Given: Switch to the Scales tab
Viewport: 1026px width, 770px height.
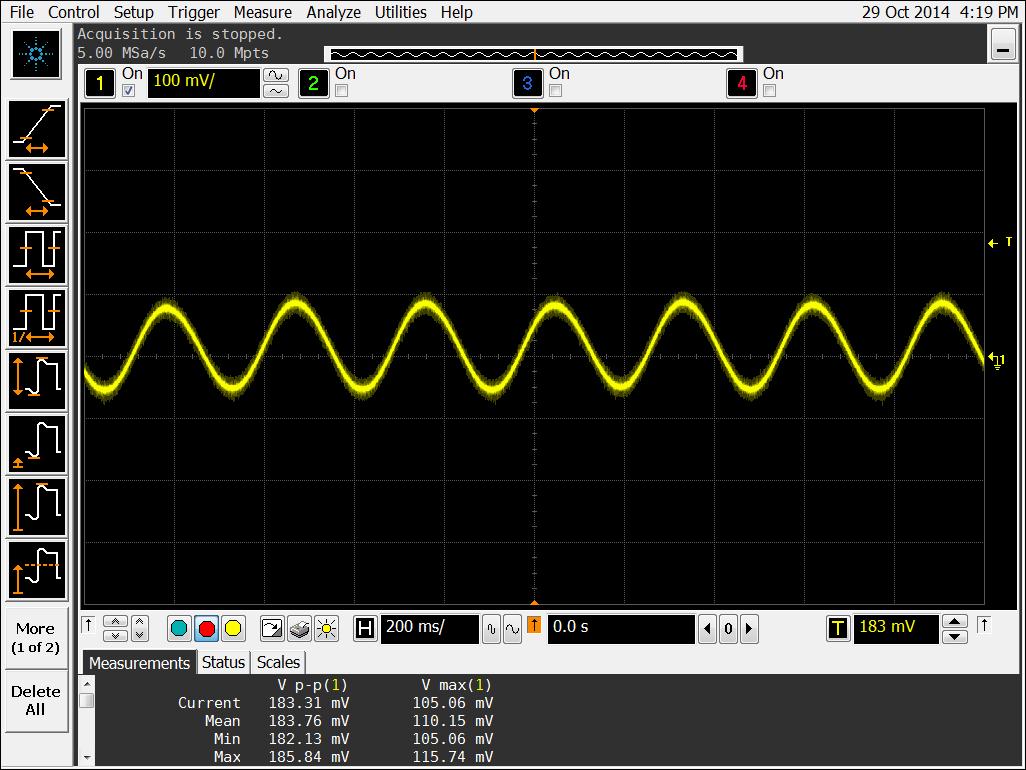Looking at the screenshot, I should pyautogui.click(x=277, y=662).
